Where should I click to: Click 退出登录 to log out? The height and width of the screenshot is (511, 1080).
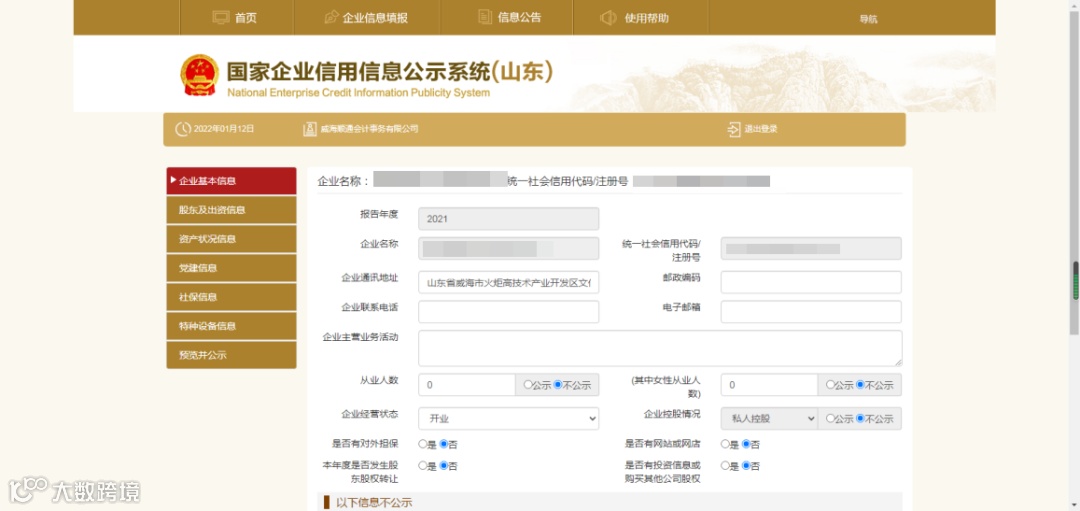click(x=760, y=129)
